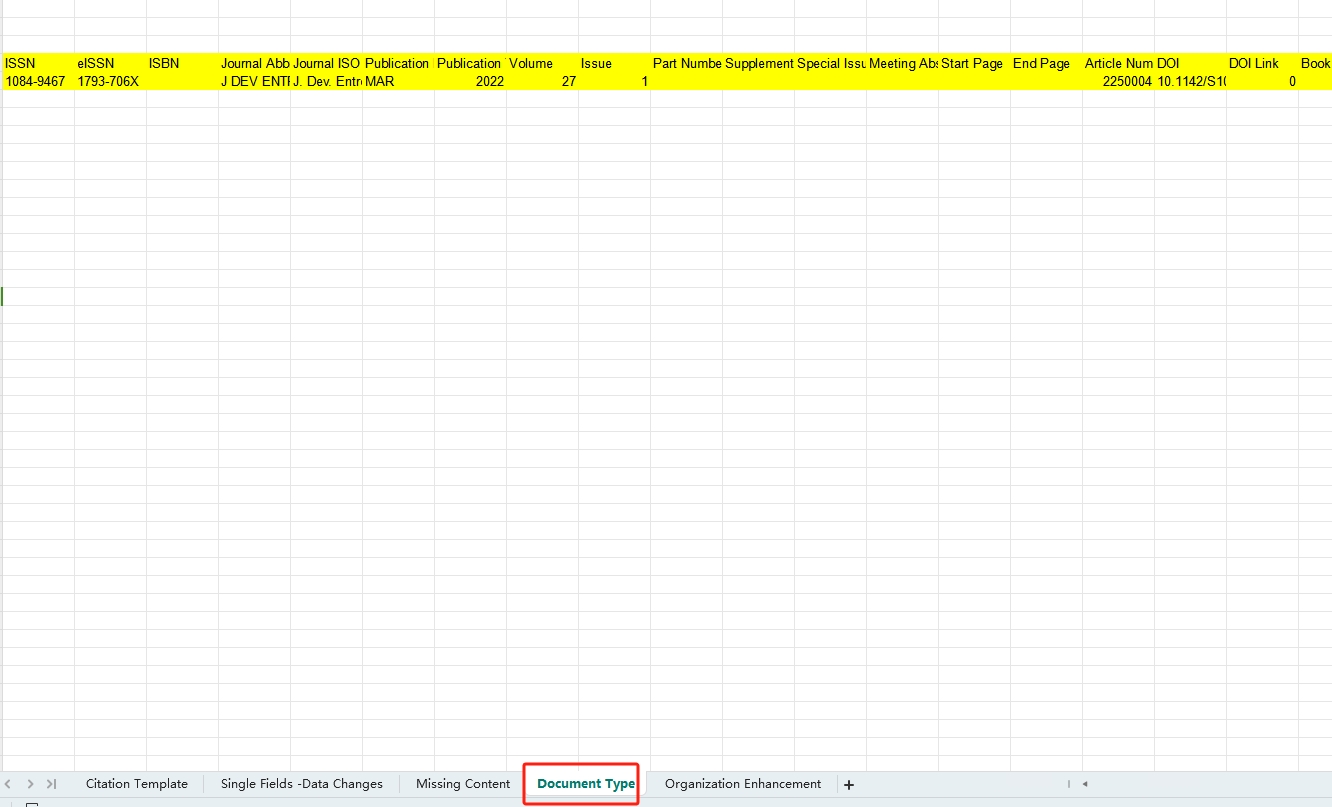Select the Missing Content sheet tab

tap(463, 784)
